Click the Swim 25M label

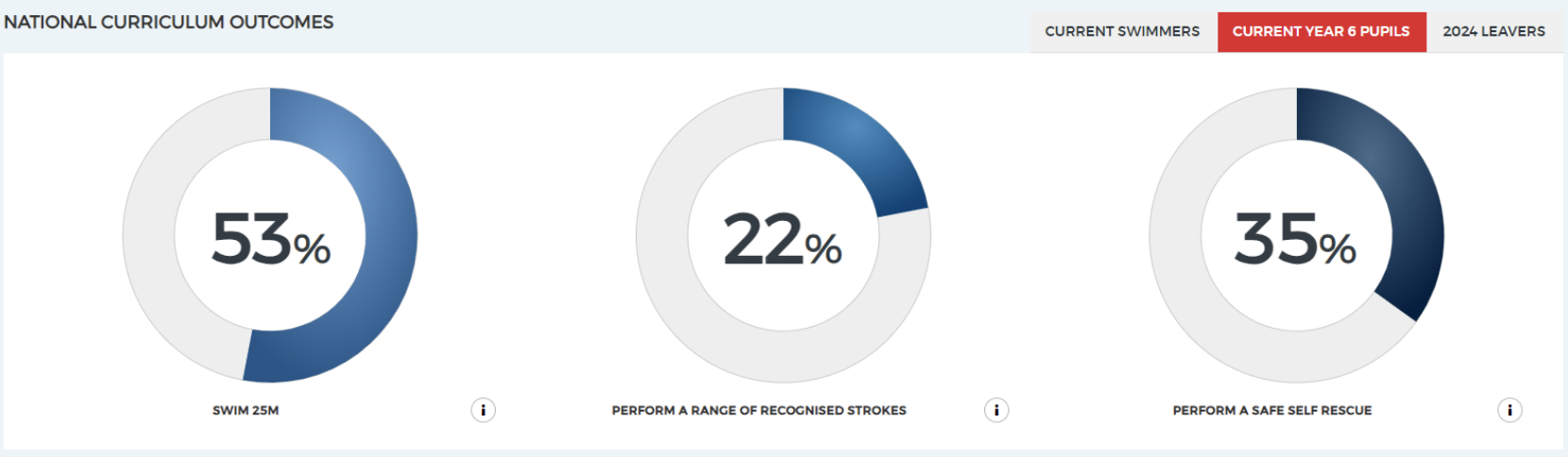(x=246, y=411)
